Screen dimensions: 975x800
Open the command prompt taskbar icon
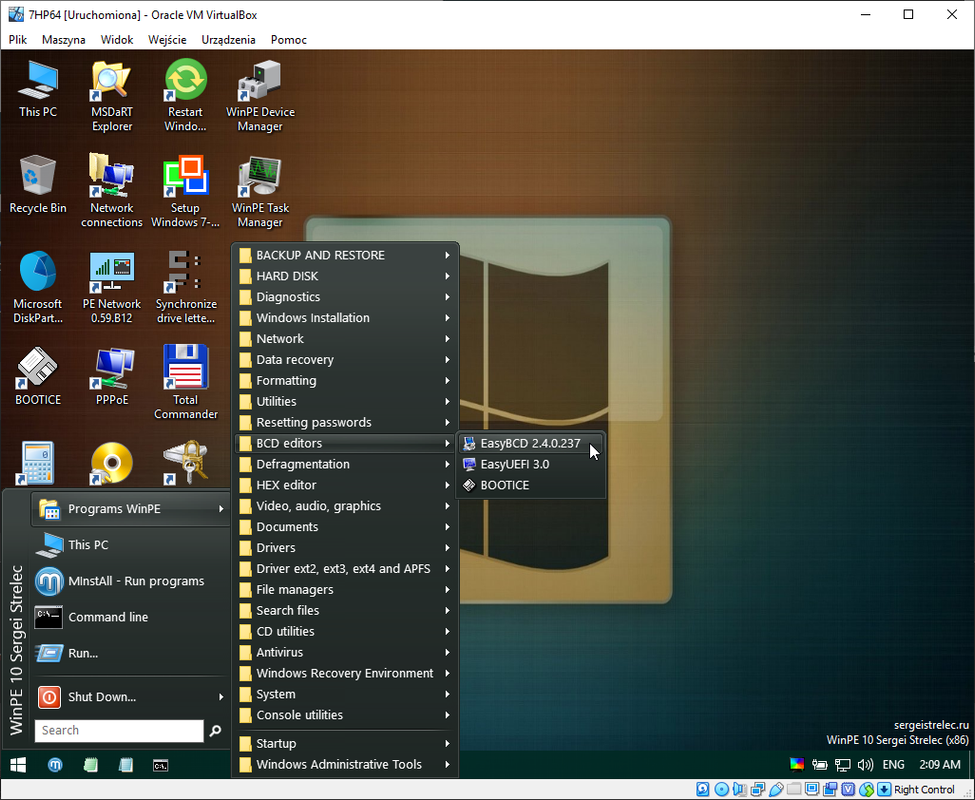click(x=160, y=765)
